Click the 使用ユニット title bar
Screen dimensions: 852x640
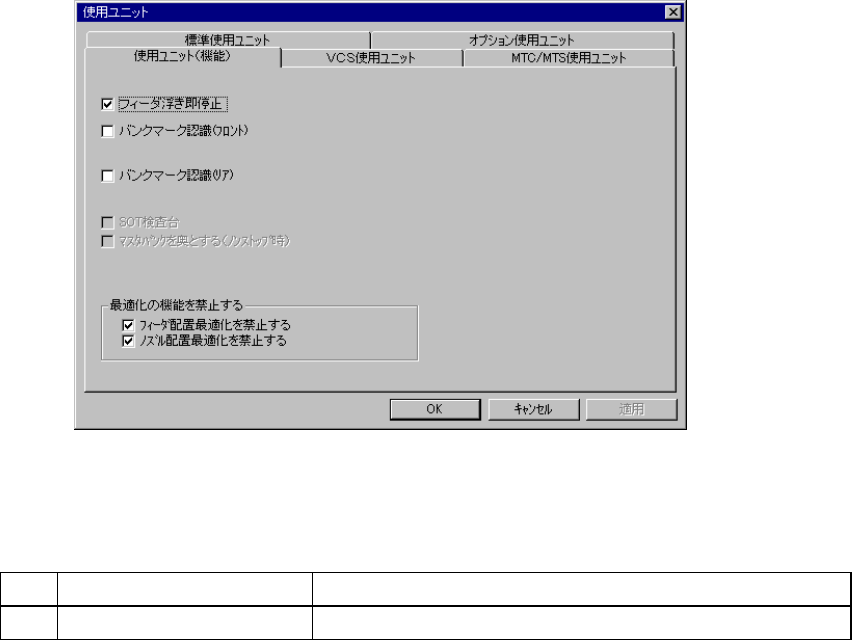(x=369, y=12)
